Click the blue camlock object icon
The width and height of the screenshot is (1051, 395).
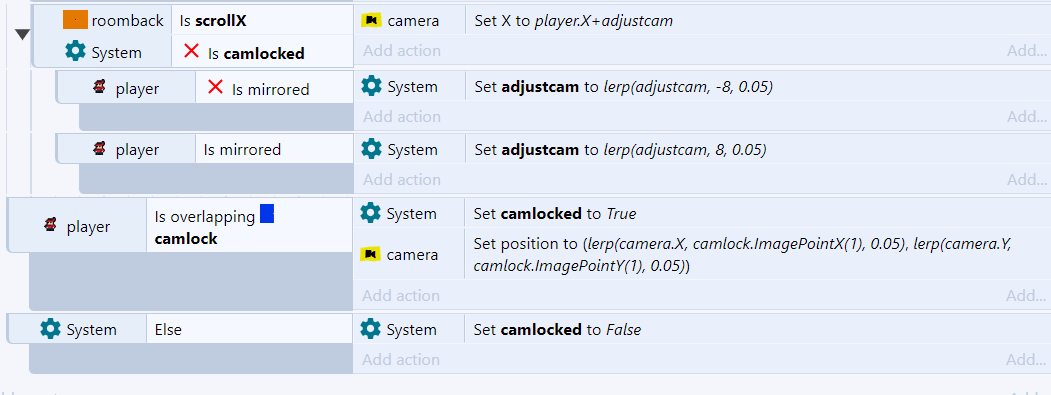click(267, 215)
